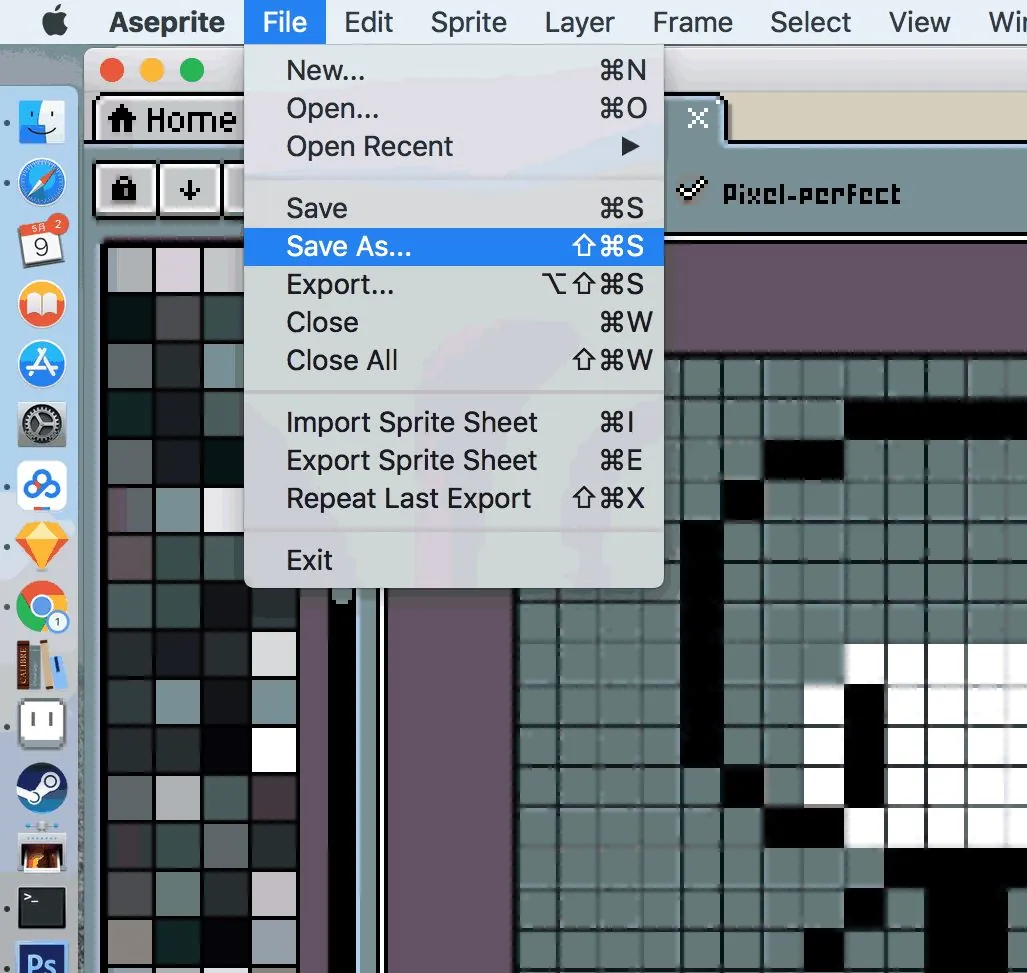Image resolution: width=1027 pixels, height=973 pixels.
Task: Launch Google Chrome from the dock
Action: coord(41,606)
